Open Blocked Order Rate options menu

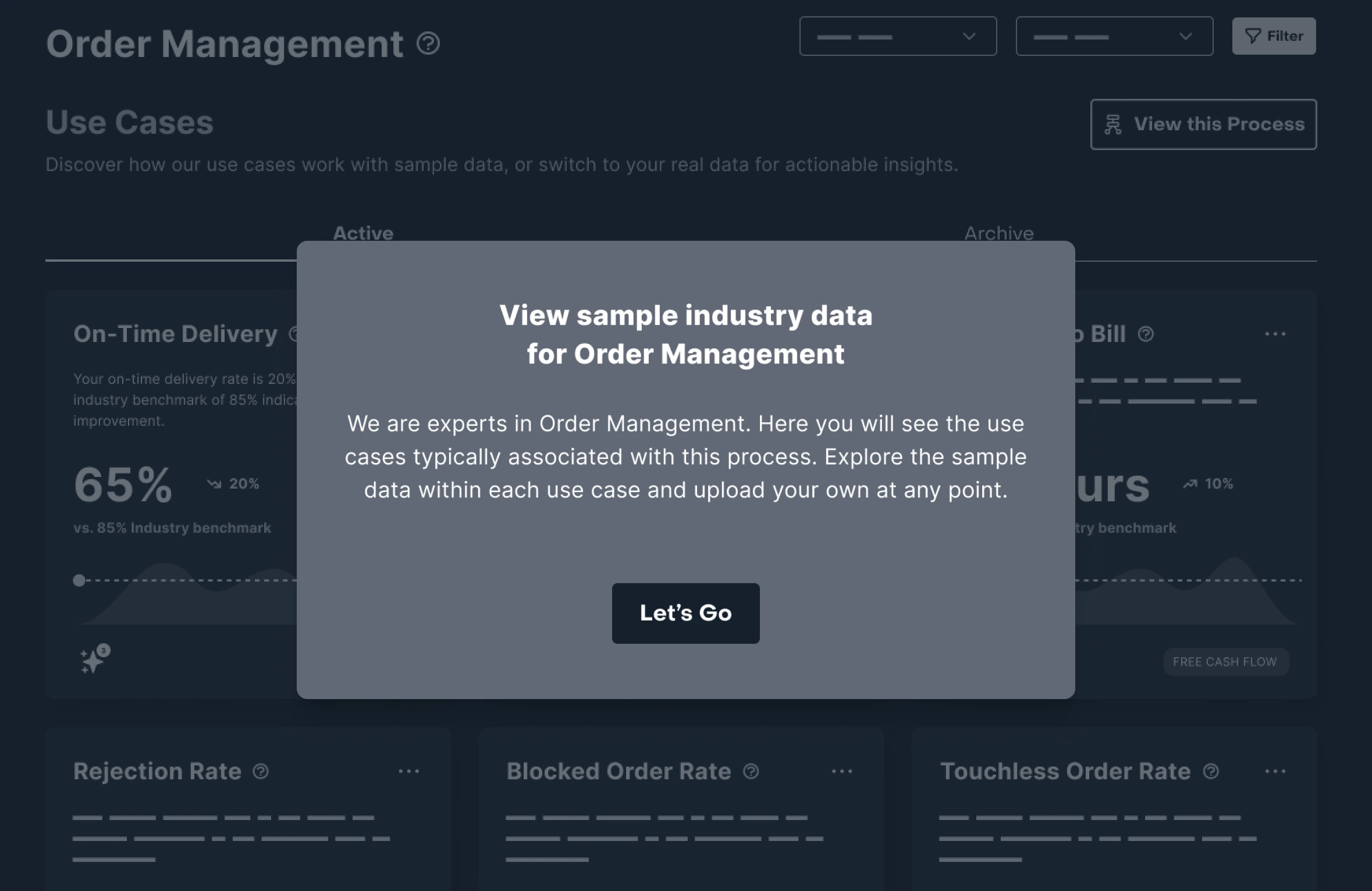pyautogui.click(x=842, y=771)
